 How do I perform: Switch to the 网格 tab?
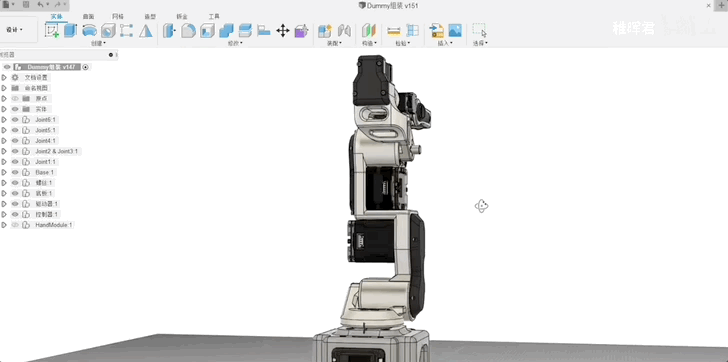coord(118,17)
